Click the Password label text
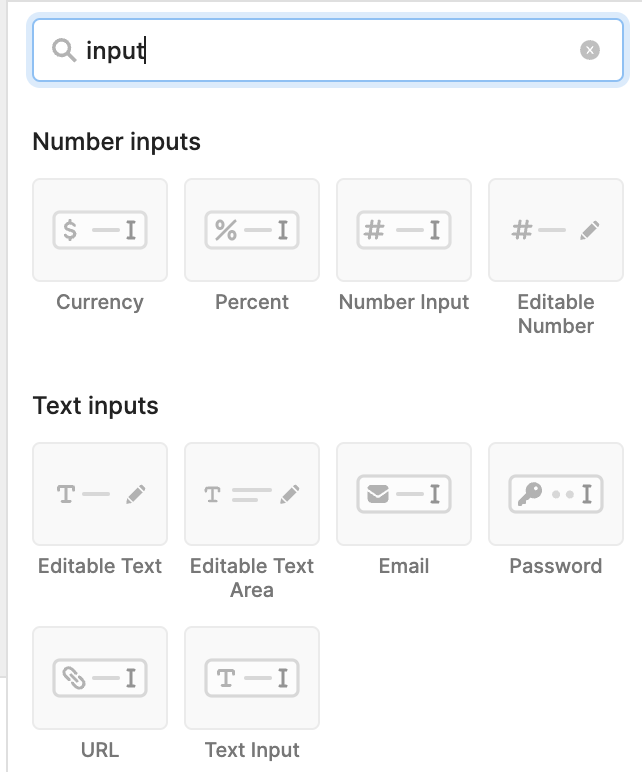The height and width of the screenshot is (772, 642). tap(556, 566)
